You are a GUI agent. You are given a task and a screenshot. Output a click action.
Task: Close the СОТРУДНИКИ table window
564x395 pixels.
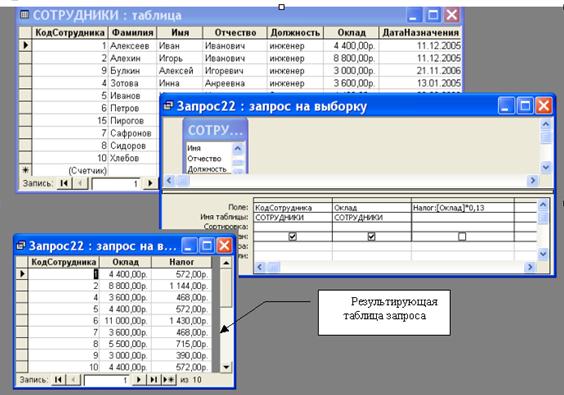(x=451, y=15)
